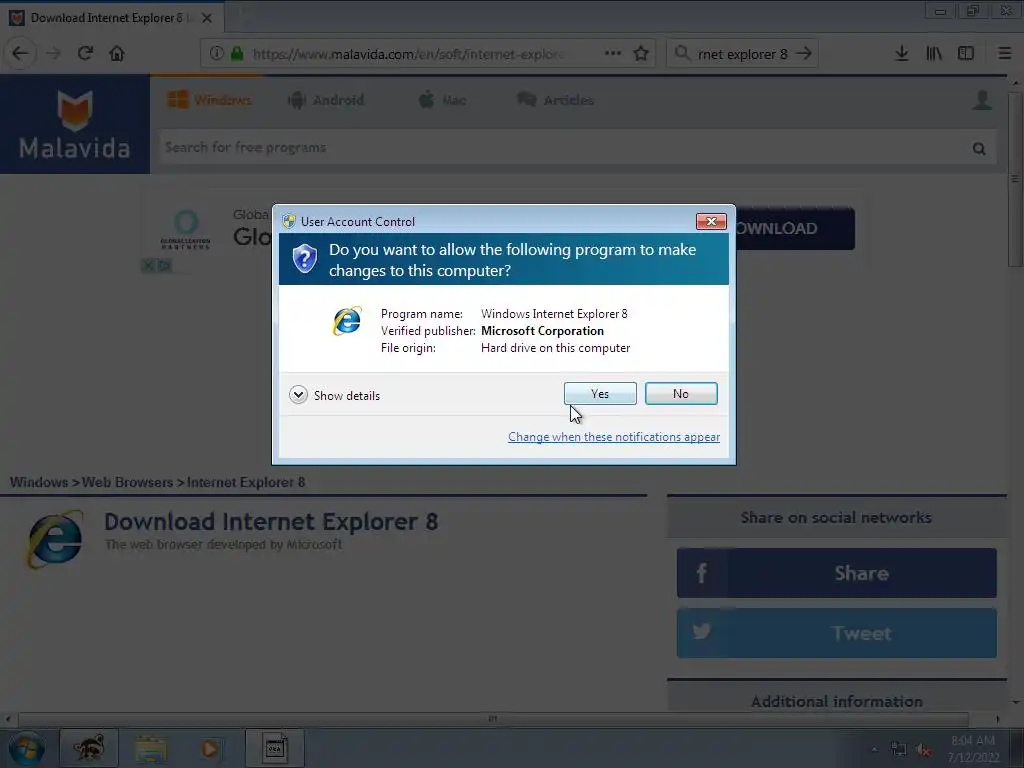Click the browser search box
The width and height of the screenshot is (1024, 768).
pos(741,54)
